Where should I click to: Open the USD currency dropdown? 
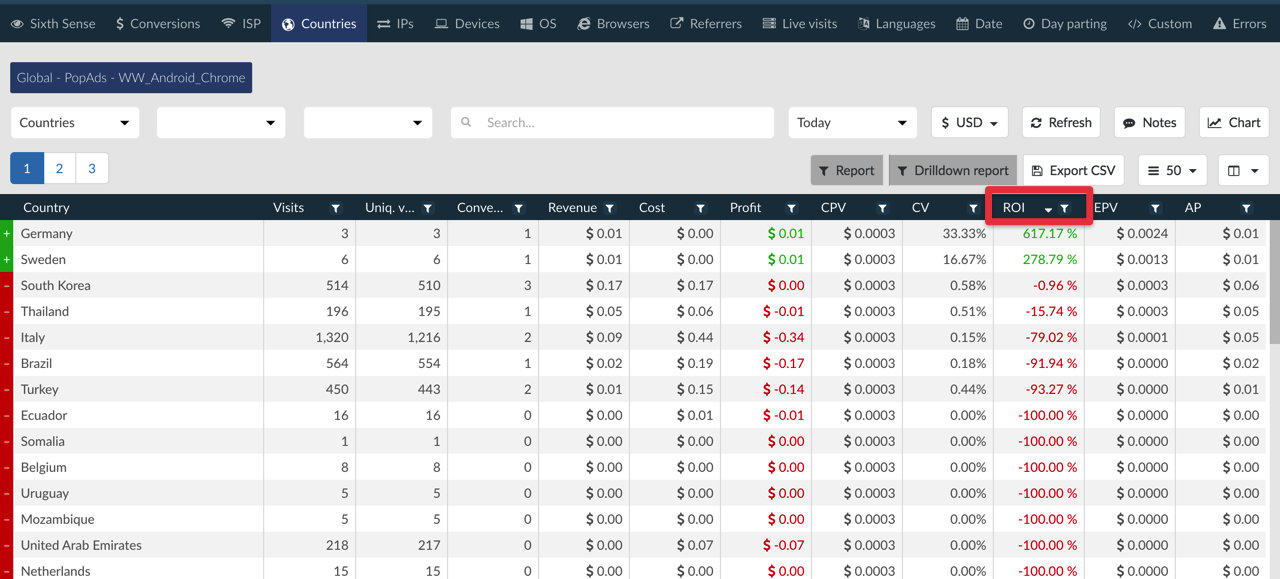pyautogui.click(x=969, y=122)
